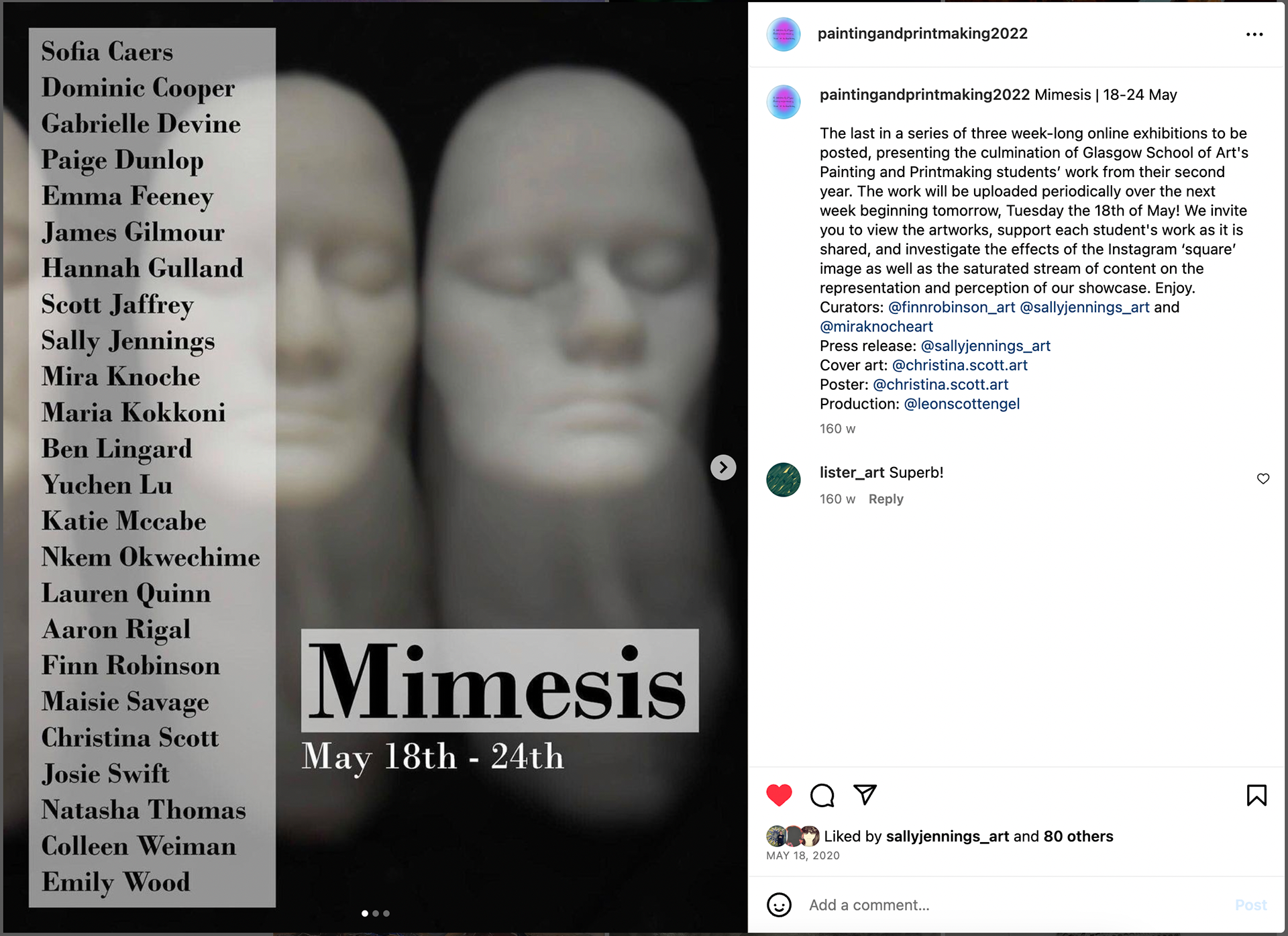Like the lister_art comment heart
The height and width of the screenshot is (936, 1288).
pyautogui.click(x=1263, y=478)
